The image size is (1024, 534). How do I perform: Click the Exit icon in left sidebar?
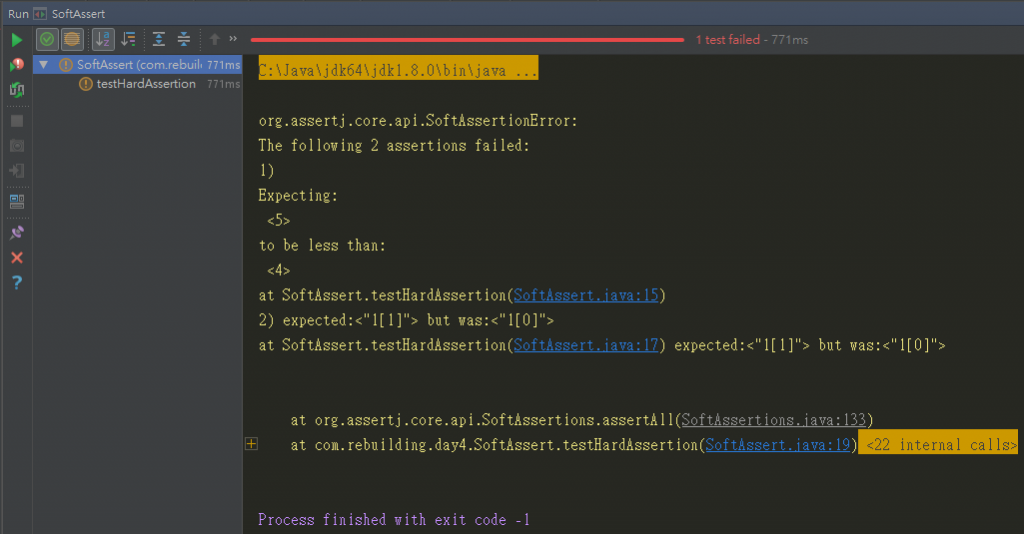coord(17,171)
